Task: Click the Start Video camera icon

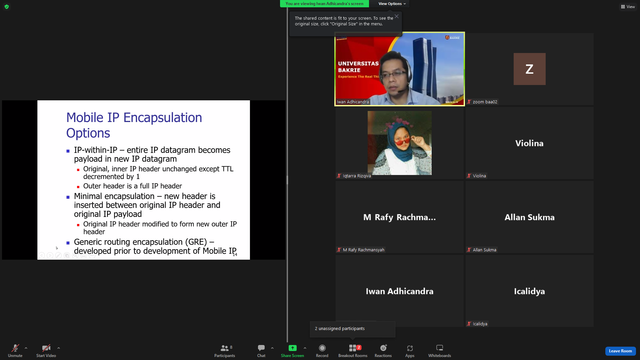Action: 46,348
